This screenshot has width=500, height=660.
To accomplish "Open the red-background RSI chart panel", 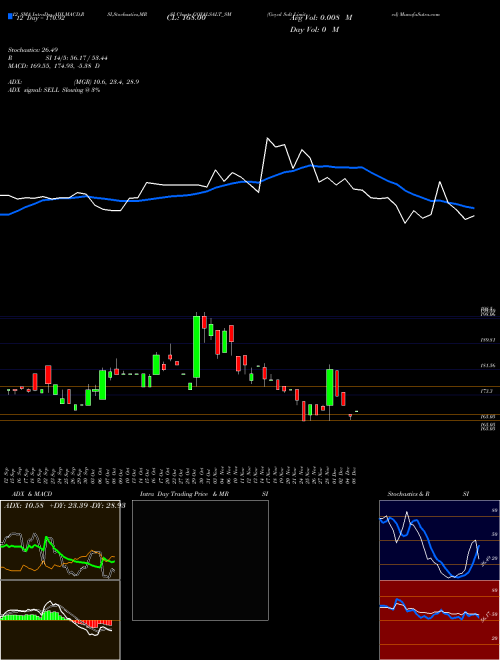I will click(439, 620).
